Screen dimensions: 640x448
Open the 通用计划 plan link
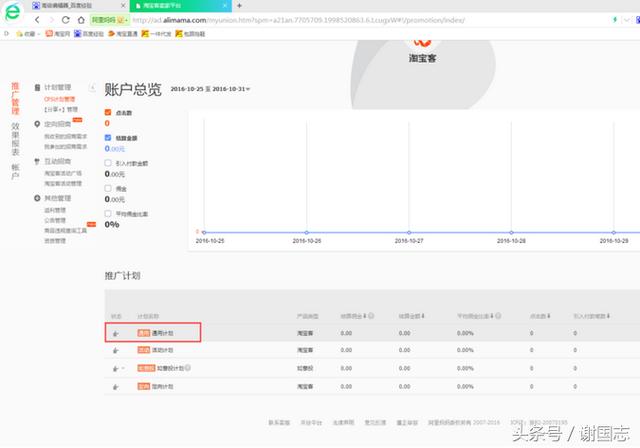point(162,333)
